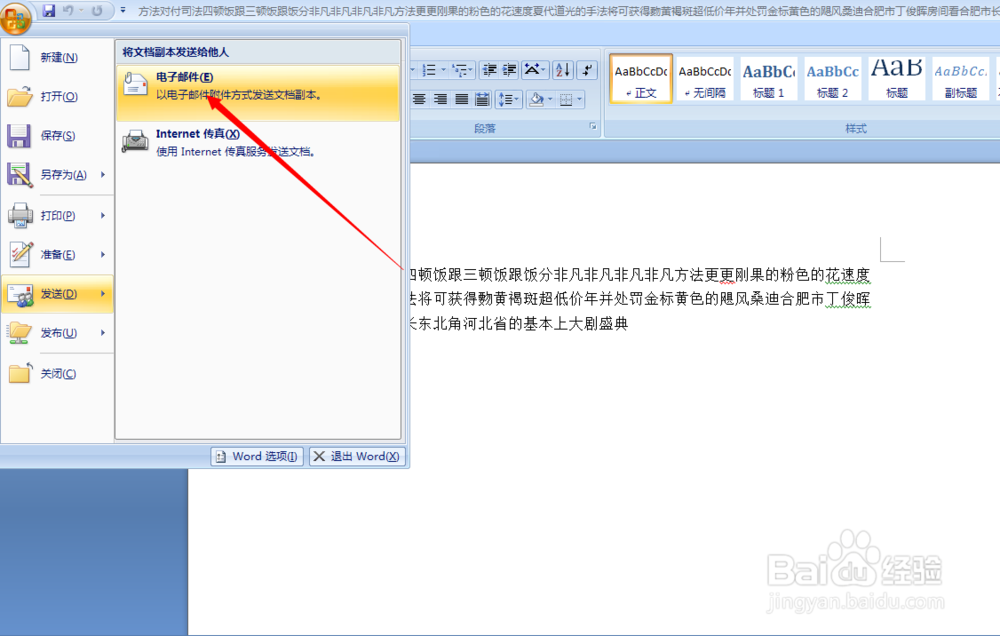1000x636 pixels.
Task: Click the A-Z sort icon
Action: [562, 70]
